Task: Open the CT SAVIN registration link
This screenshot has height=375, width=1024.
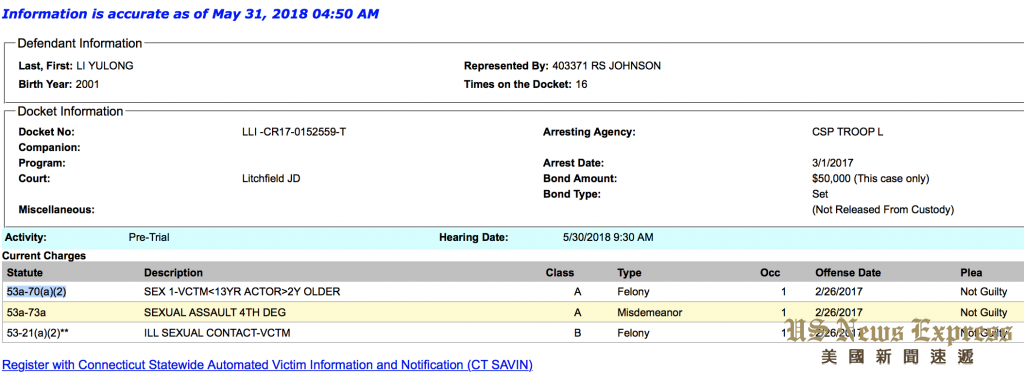Action: click(x=268, y=365)
